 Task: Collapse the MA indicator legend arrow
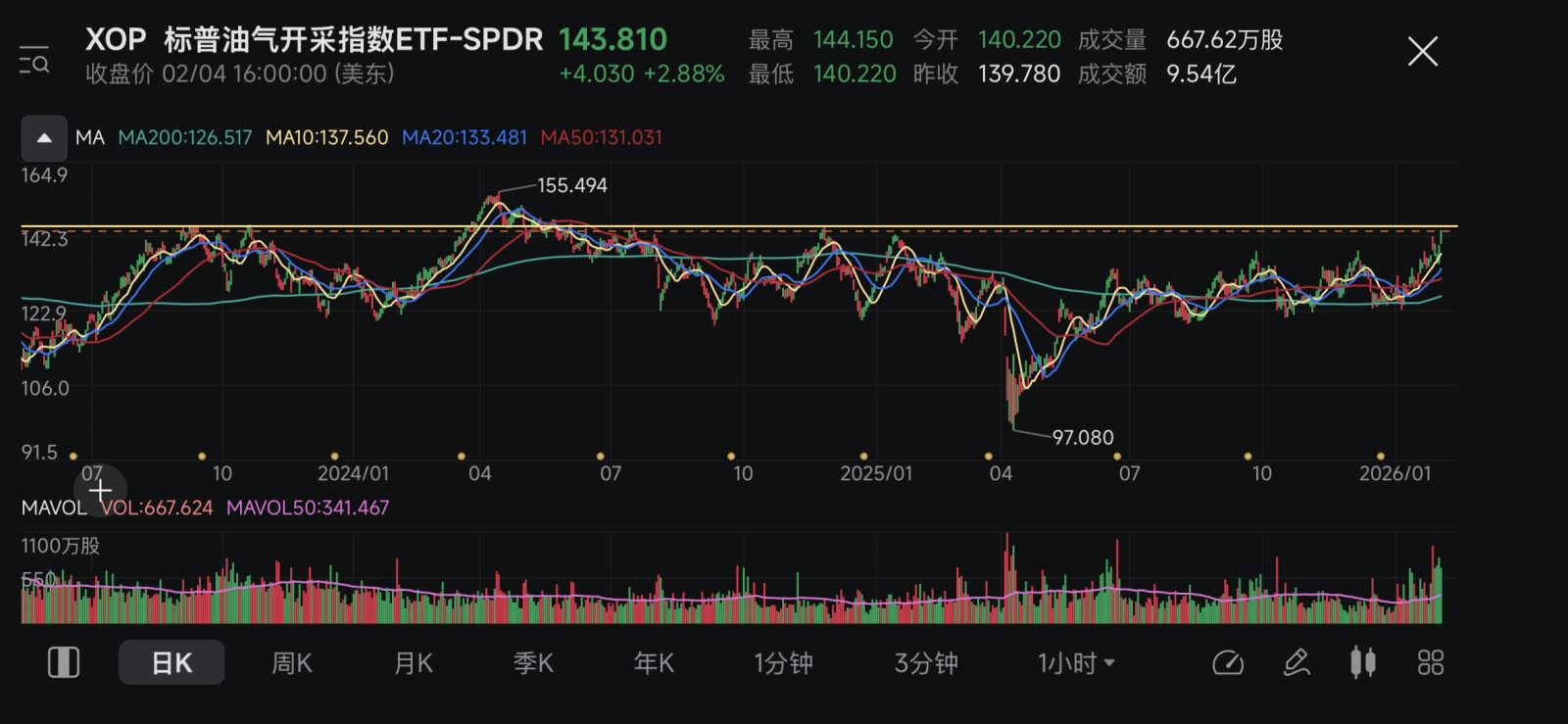coord(44,138)
